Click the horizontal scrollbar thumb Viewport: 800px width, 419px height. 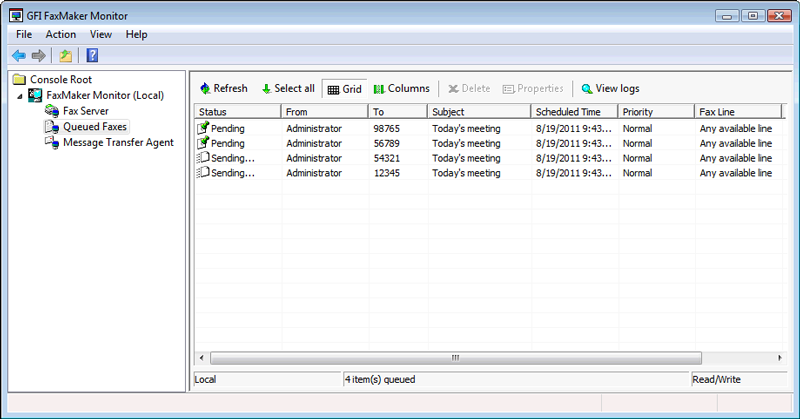[456, 358]
